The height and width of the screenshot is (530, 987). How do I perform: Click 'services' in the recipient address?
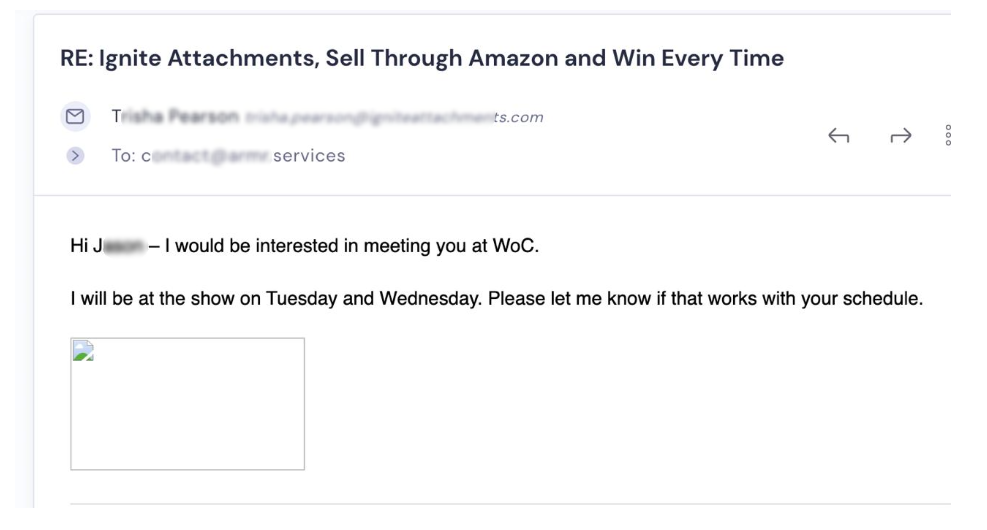coord(309,155)
